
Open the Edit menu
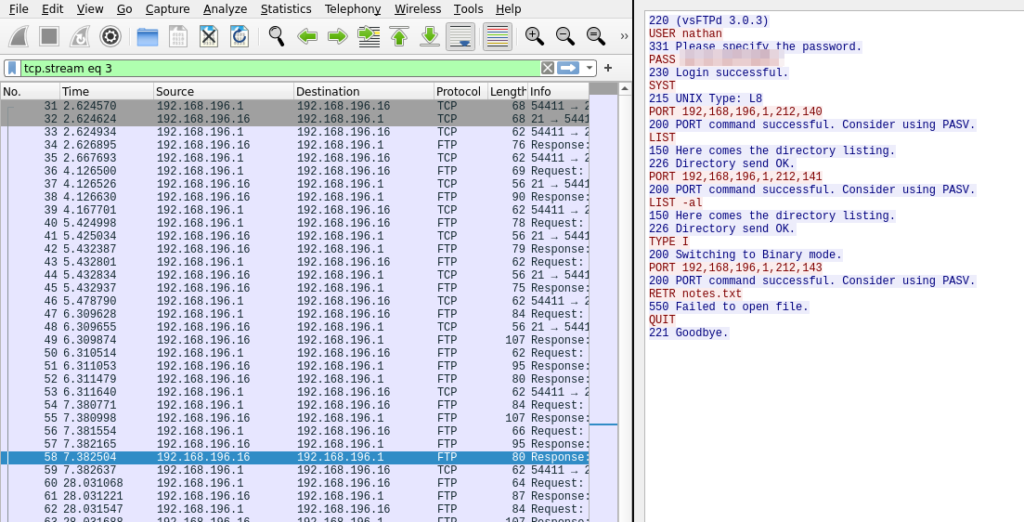tap(52, 9)
